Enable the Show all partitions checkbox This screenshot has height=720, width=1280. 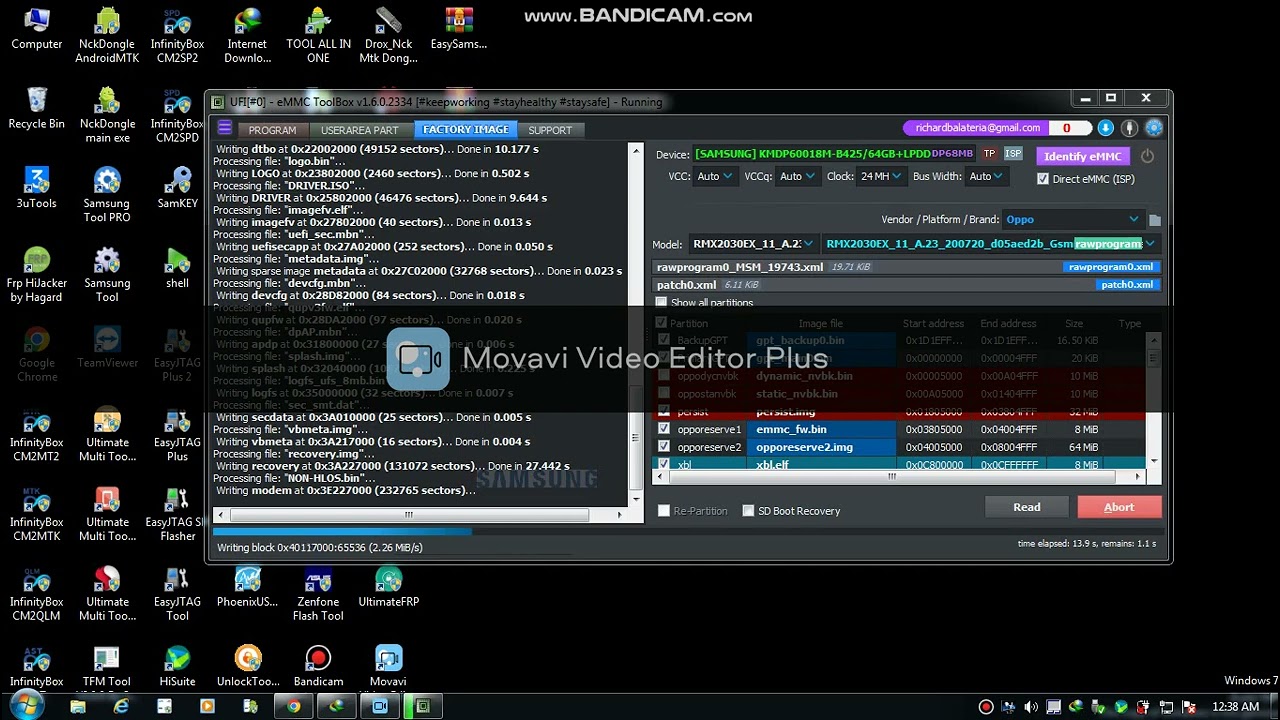661,302
